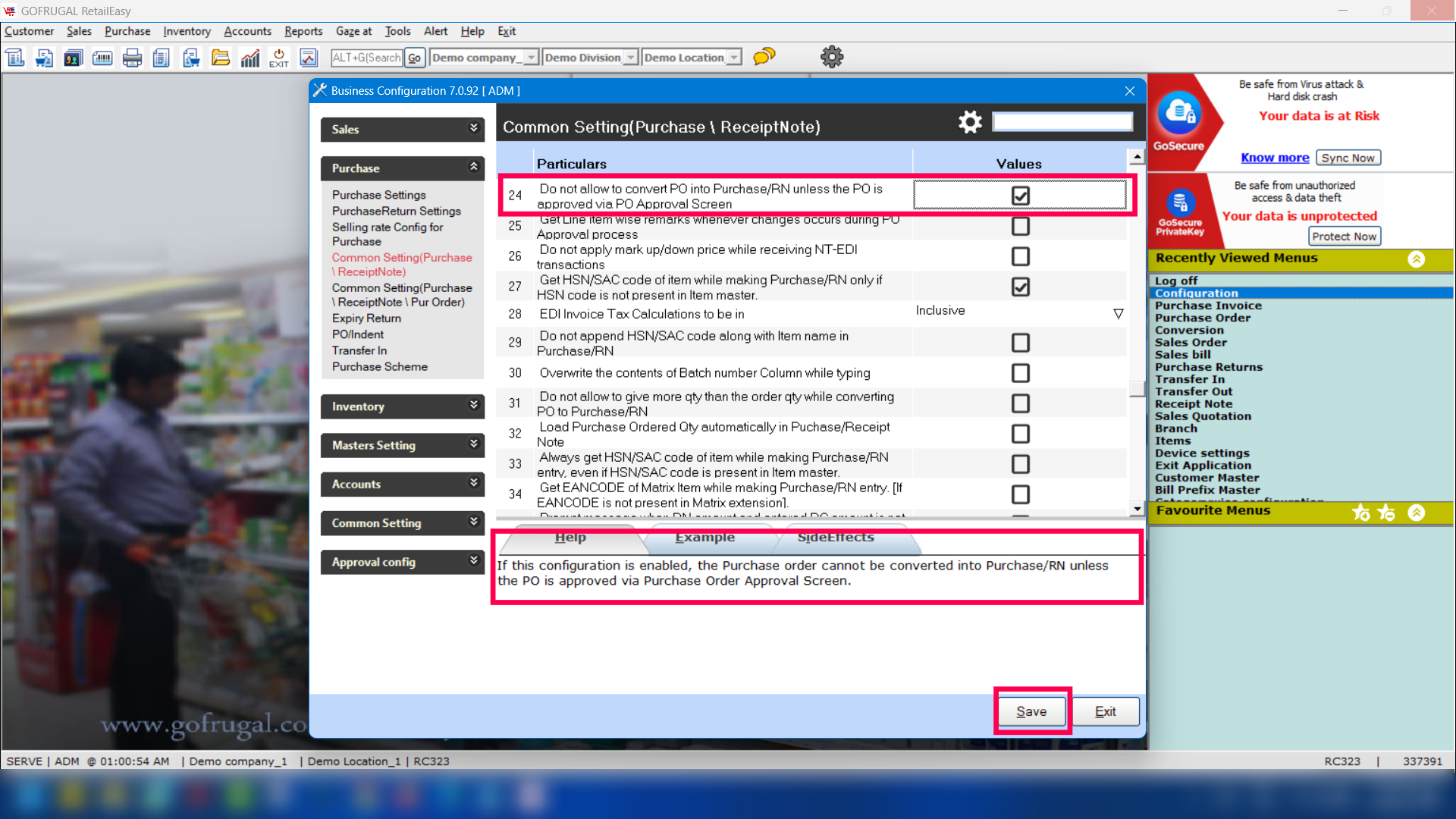1456x819 pixels.
Task: Click the EXIT power icon
Action: [279, 58]
